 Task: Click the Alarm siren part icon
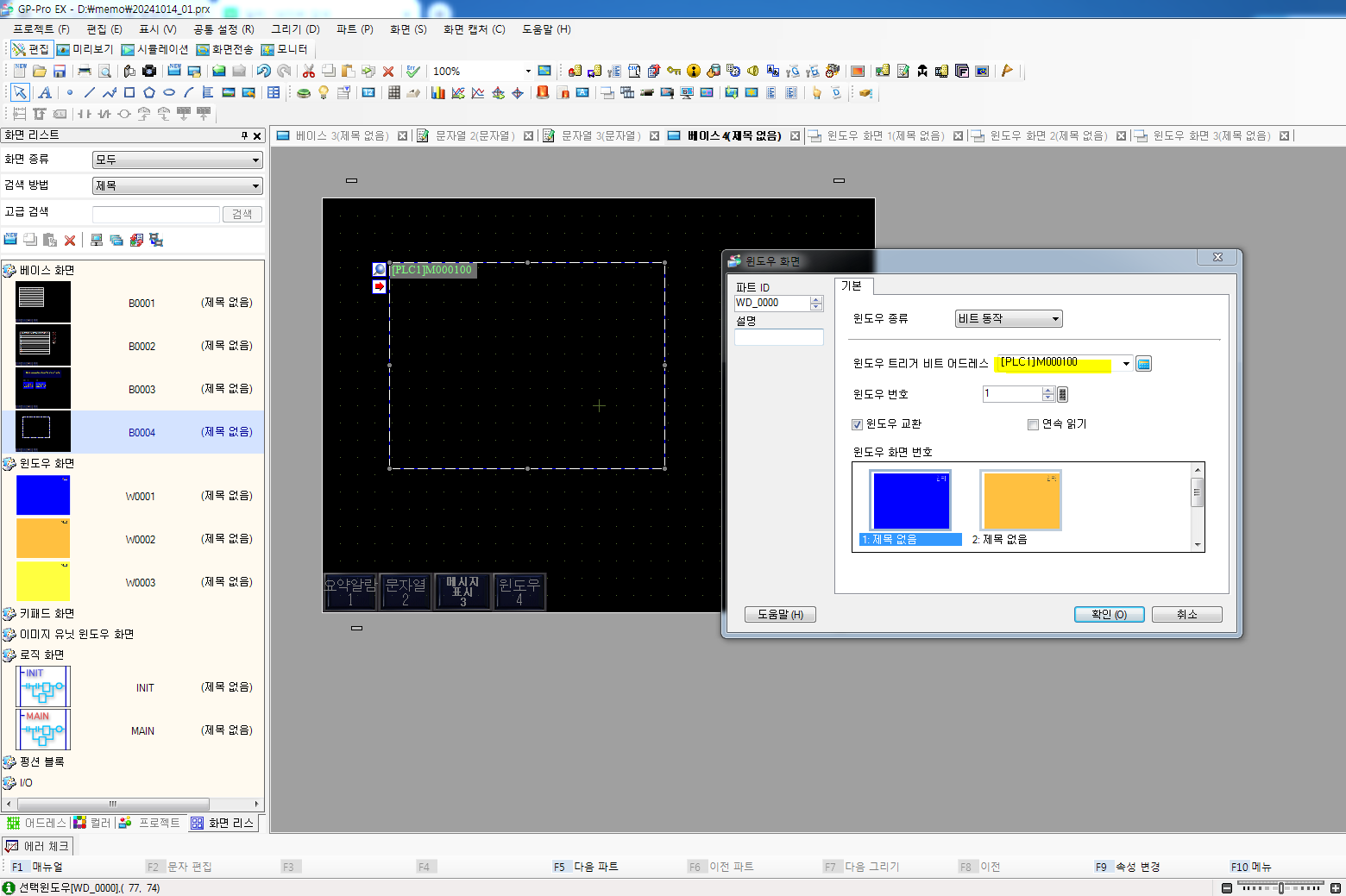543,92
